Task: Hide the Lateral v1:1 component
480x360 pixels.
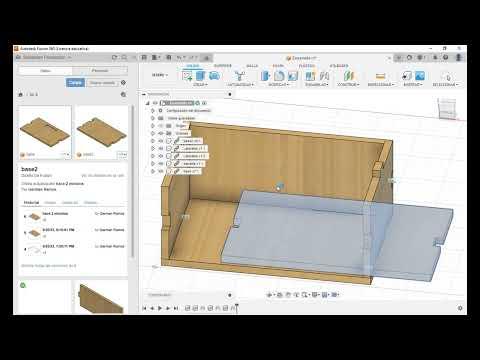Action: click(161, 148)
